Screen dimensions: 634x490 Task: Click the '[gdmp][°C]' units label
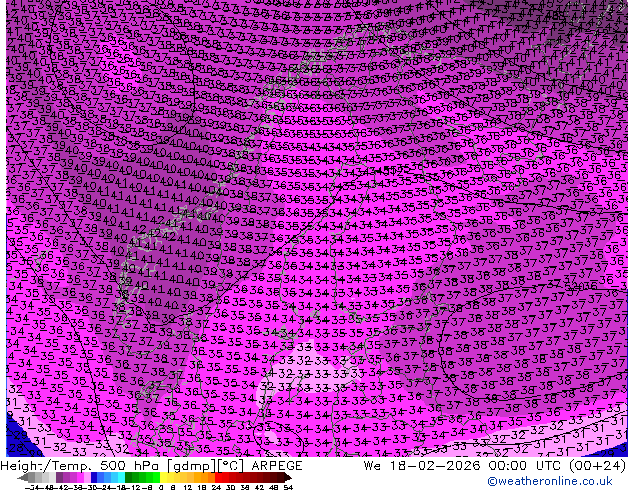click(x=205, y=466)
